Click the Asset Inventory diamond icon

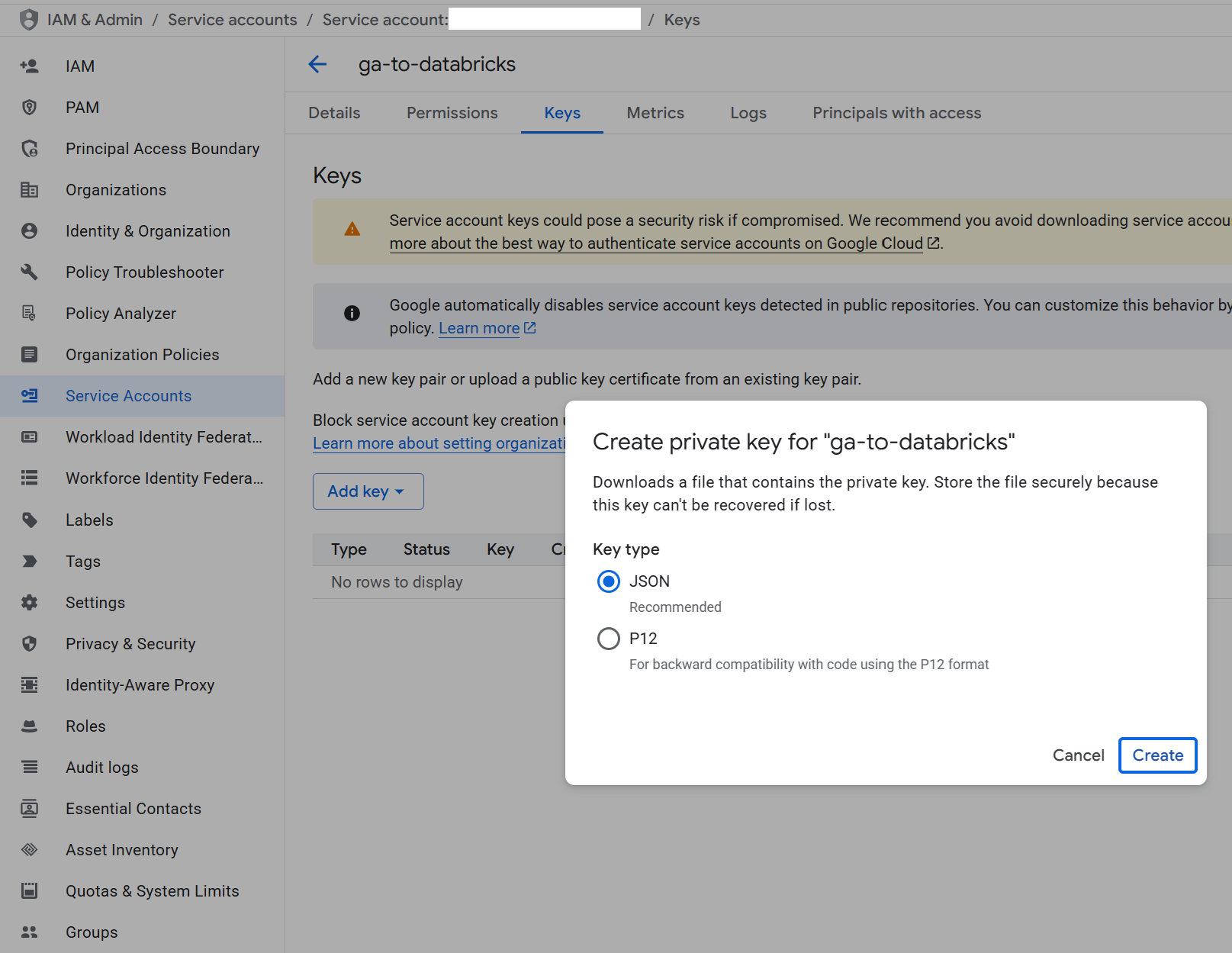coord(30,850)
